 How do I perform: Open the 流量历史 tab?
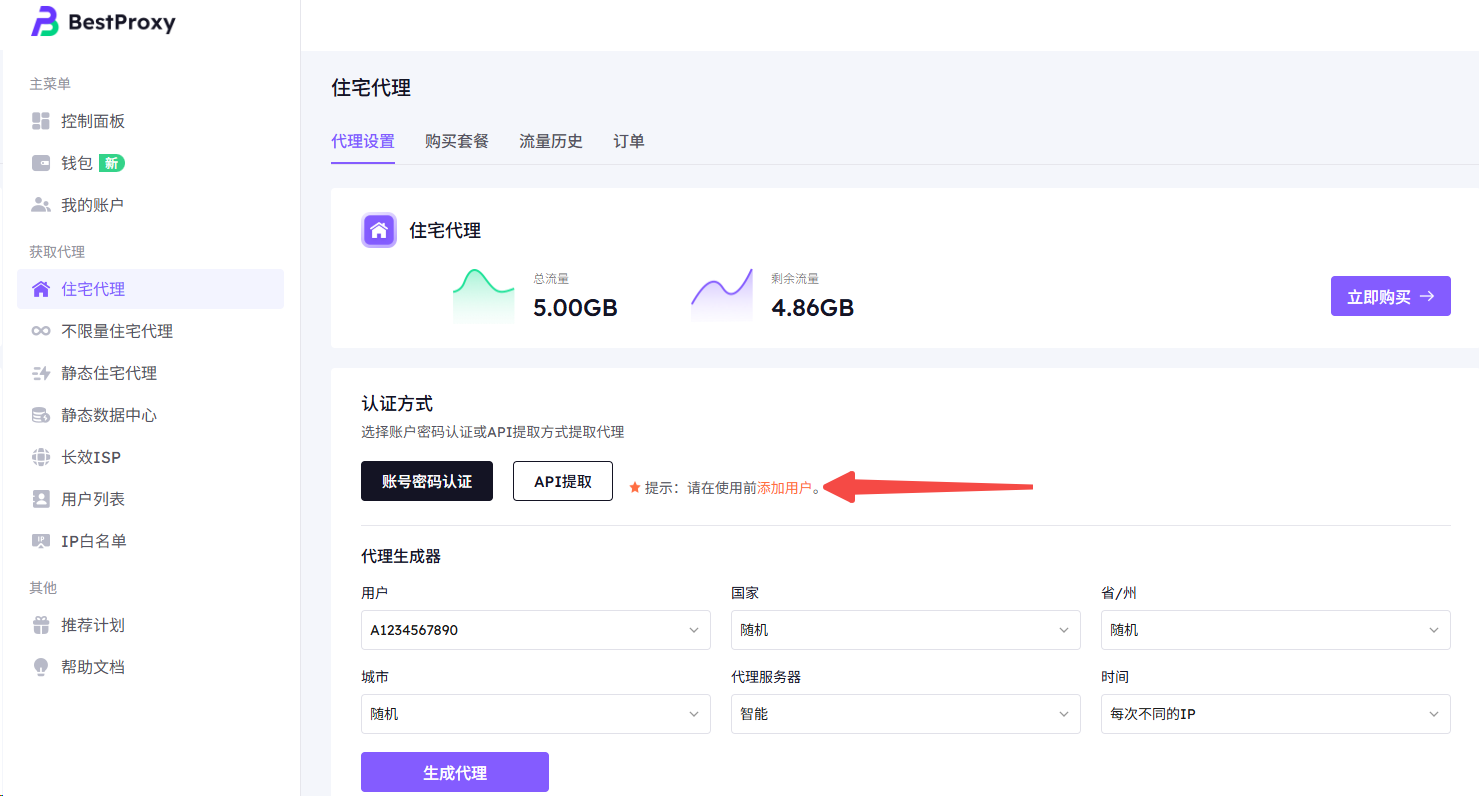pos(550,141)
